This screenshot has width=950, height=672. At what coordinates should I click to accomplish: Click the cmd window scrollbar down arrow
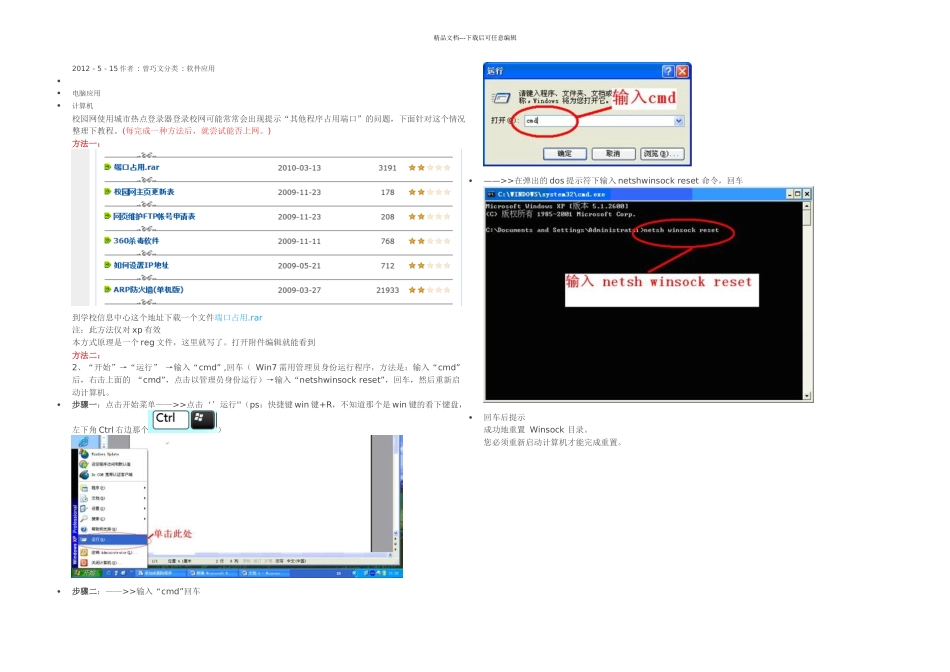[x=806, y=396]
